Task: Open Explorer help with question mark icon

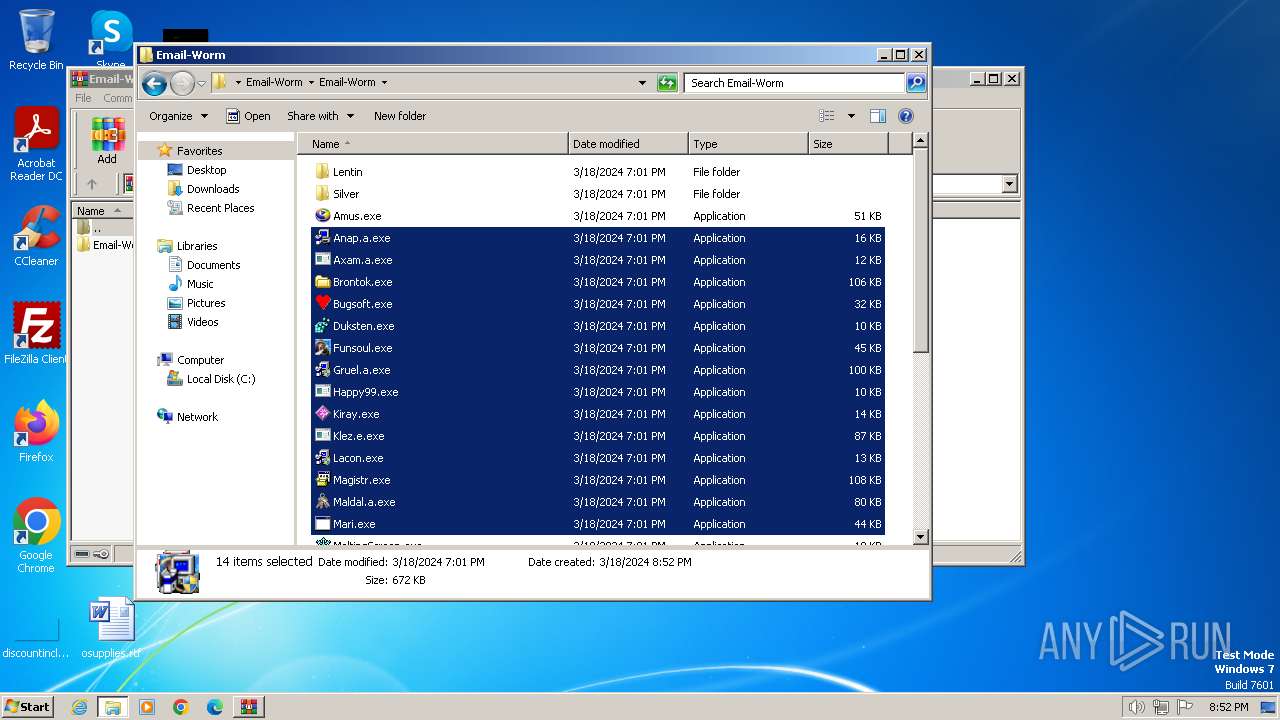Action: point(906,116)
